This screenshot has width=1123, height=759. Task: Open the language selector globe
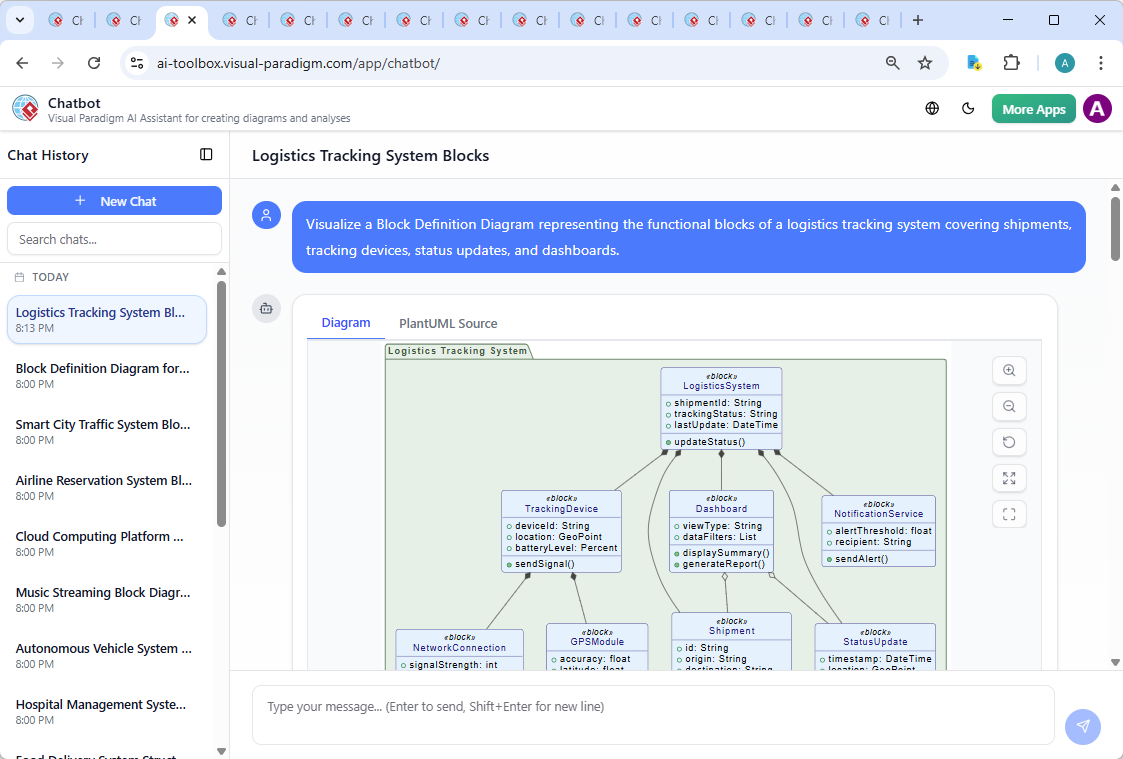click(932, 108)
